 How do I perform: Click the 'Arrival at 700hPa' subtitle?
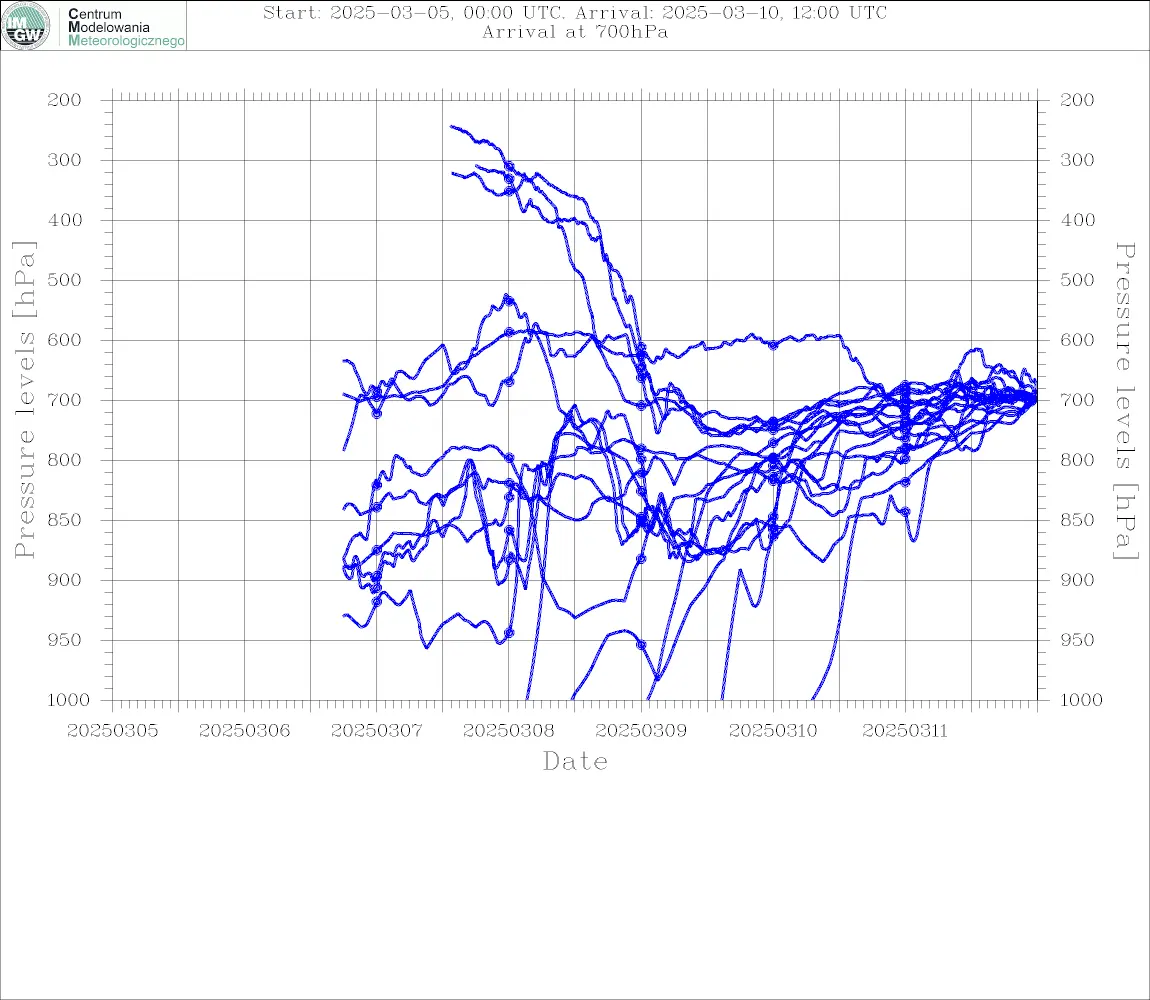[x=575, y=32]
